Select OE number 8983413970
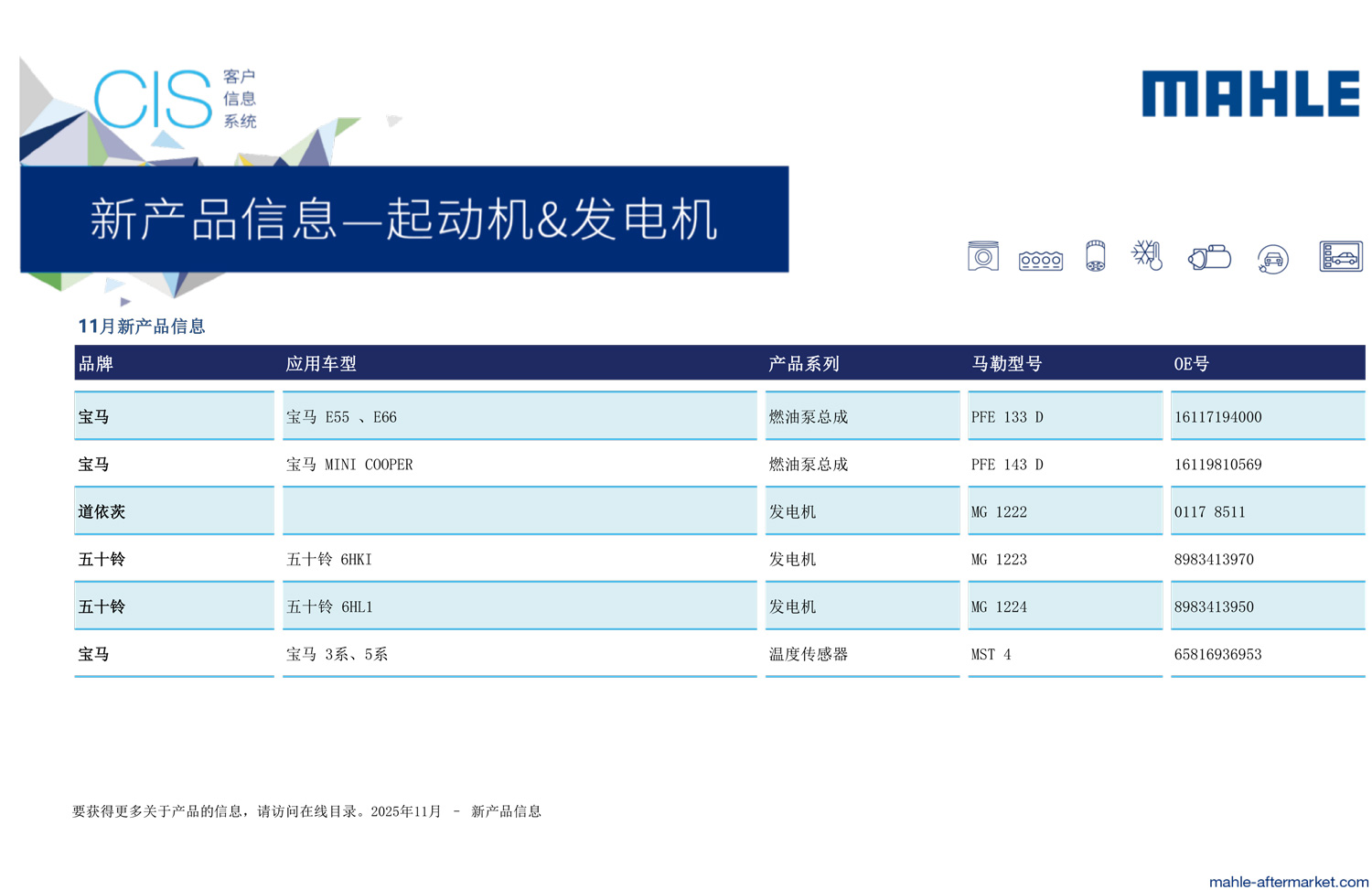 pyautogui.click(x=1214, y=560)
